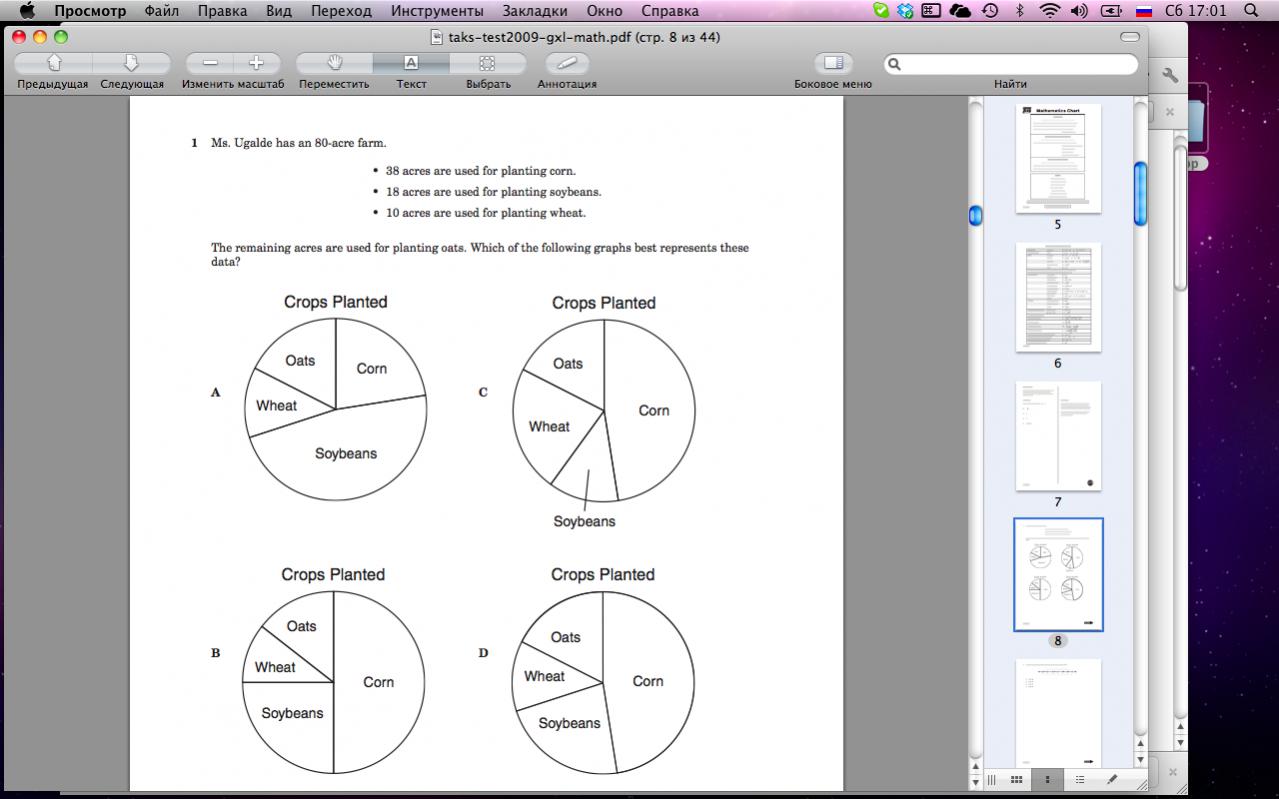Show table of contents list in sidebar
Screen dimensions: 1279x799
tap(1080, 779)
